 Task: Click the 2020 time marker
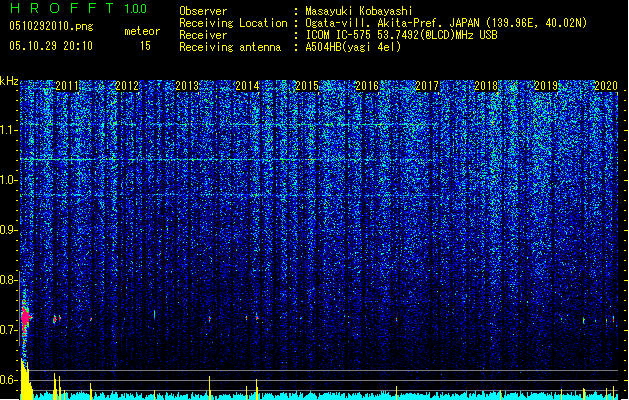[606, 86]
